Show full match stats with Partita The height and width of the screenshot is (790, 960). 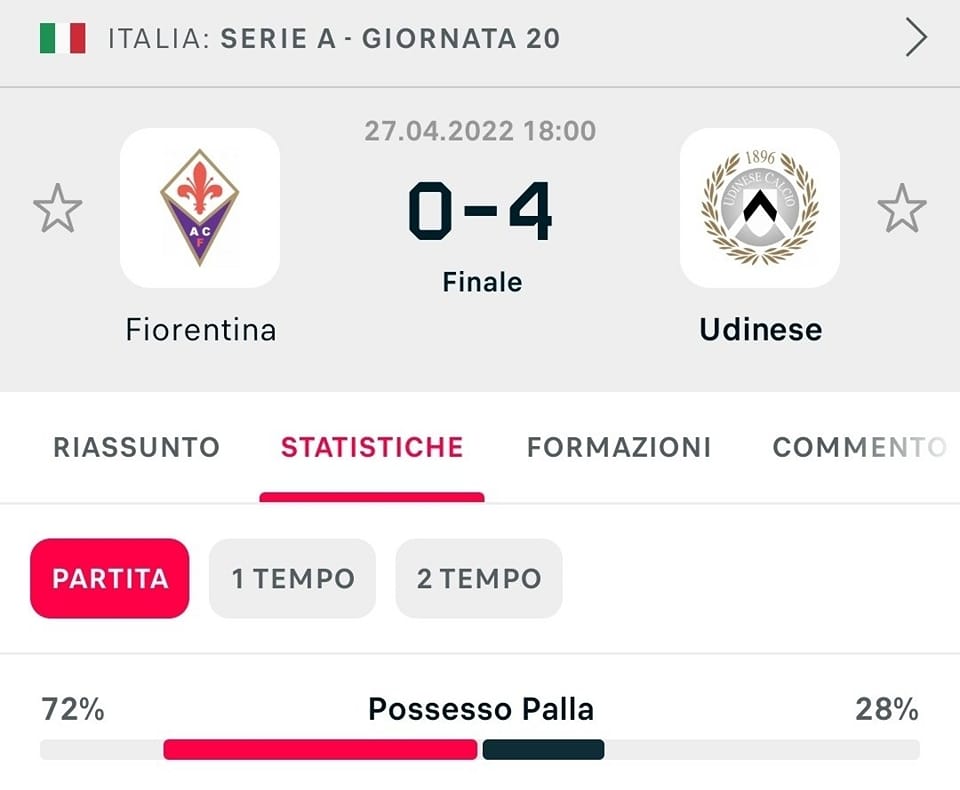coord(110,578)
